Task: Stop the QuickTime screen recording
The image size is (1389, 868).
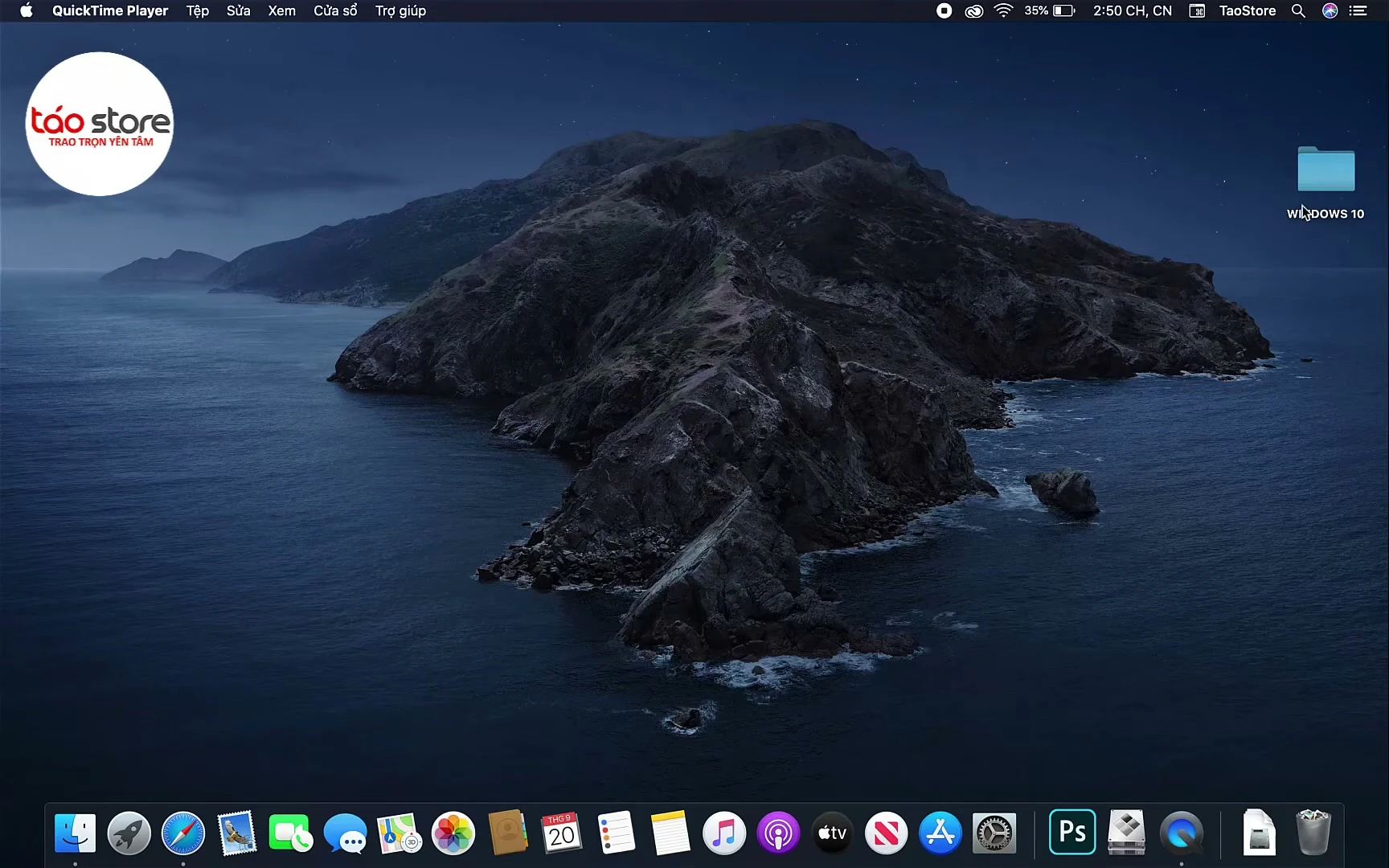Action: tap(943, 10)
